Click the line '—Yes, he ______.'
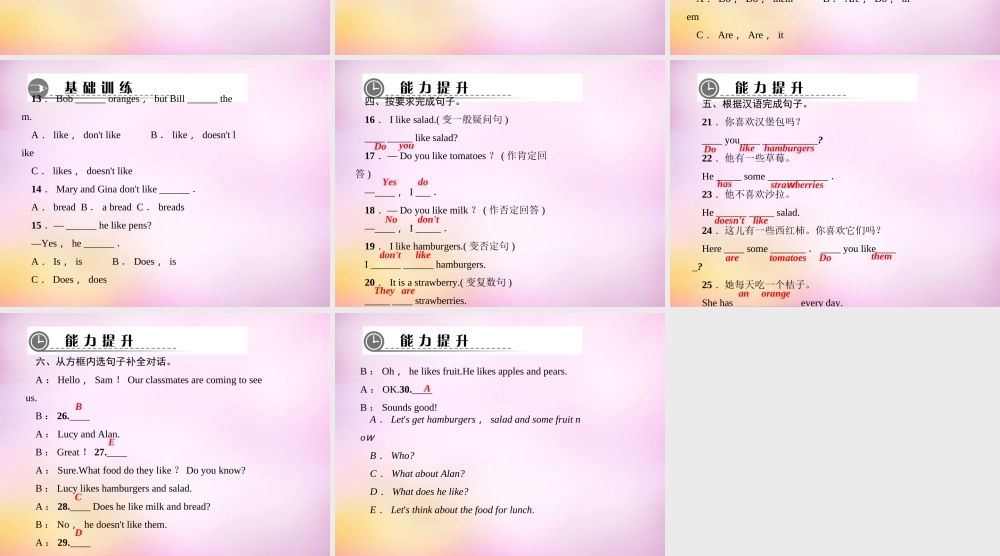This screenshot has width=1000, height=556. click(x=75, y=244)
